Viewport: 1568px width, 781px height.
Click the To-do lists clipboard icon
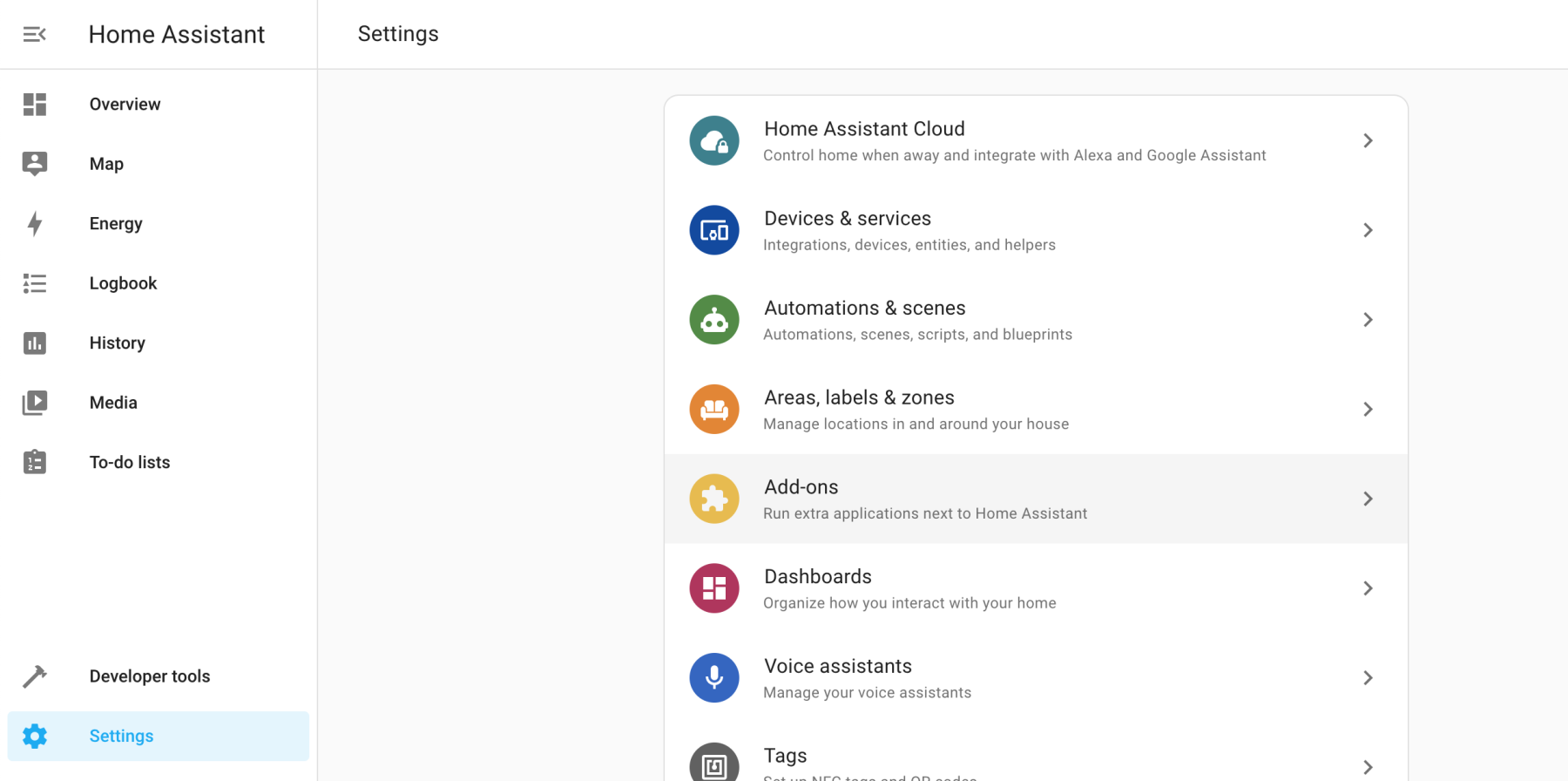point(35,462)
